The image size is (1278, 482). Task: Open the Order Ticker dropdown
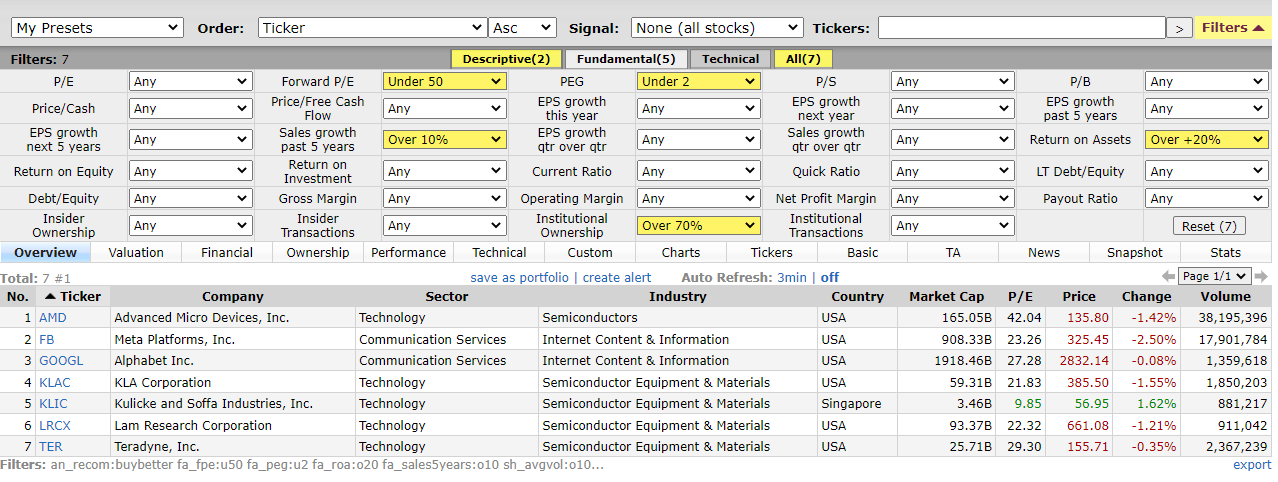click(373, 28)
